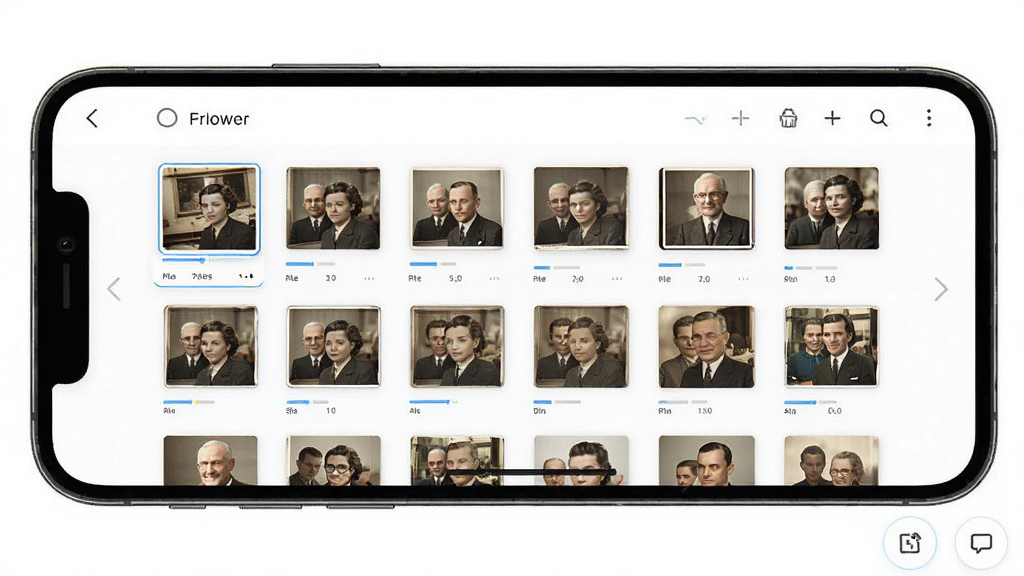Open the highlighted photo of the woman alone
Viewport: 1024px width, 576px height.
pos(209,208)
